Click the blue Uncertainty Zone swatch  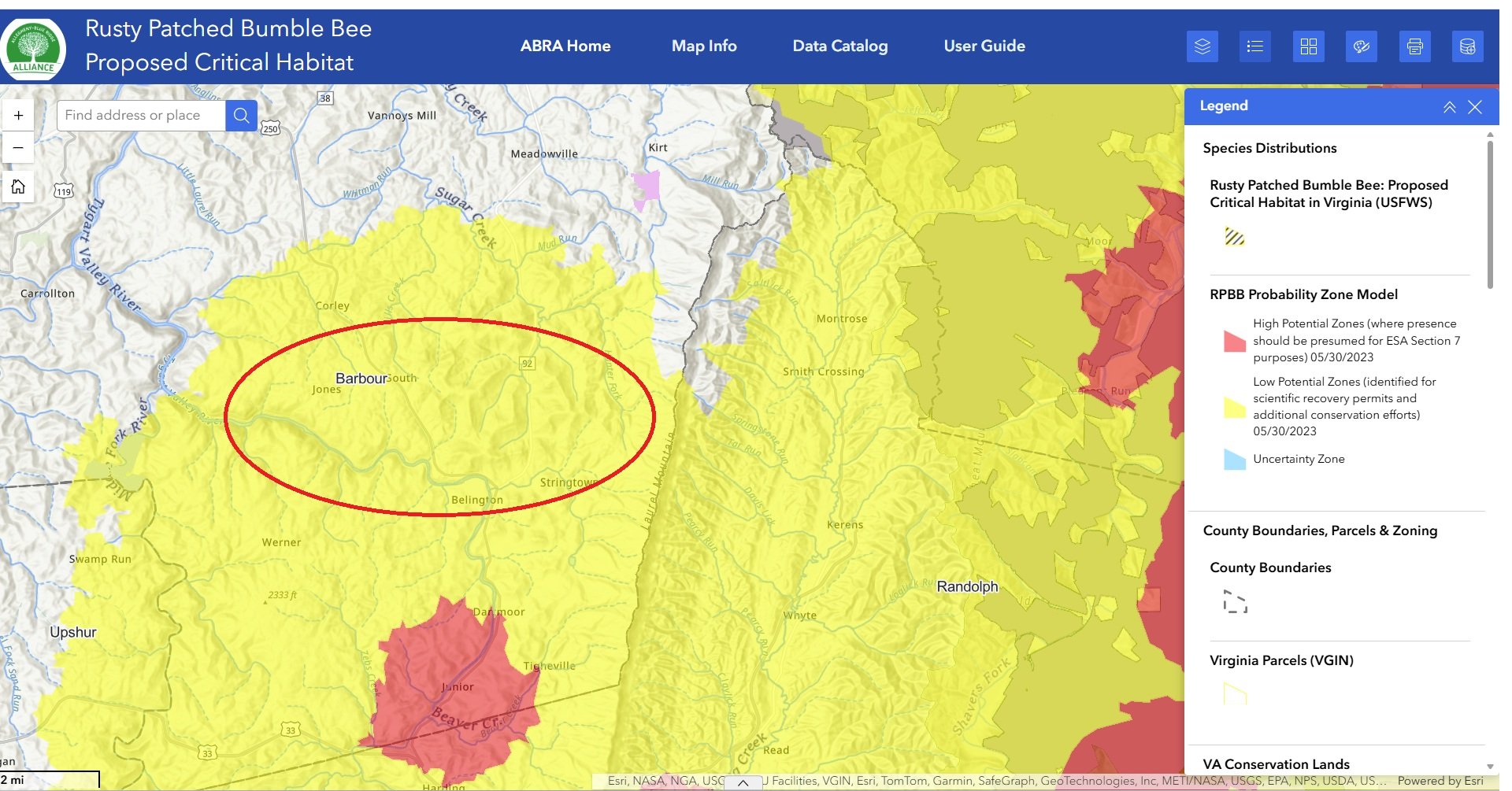[1234, 459]
